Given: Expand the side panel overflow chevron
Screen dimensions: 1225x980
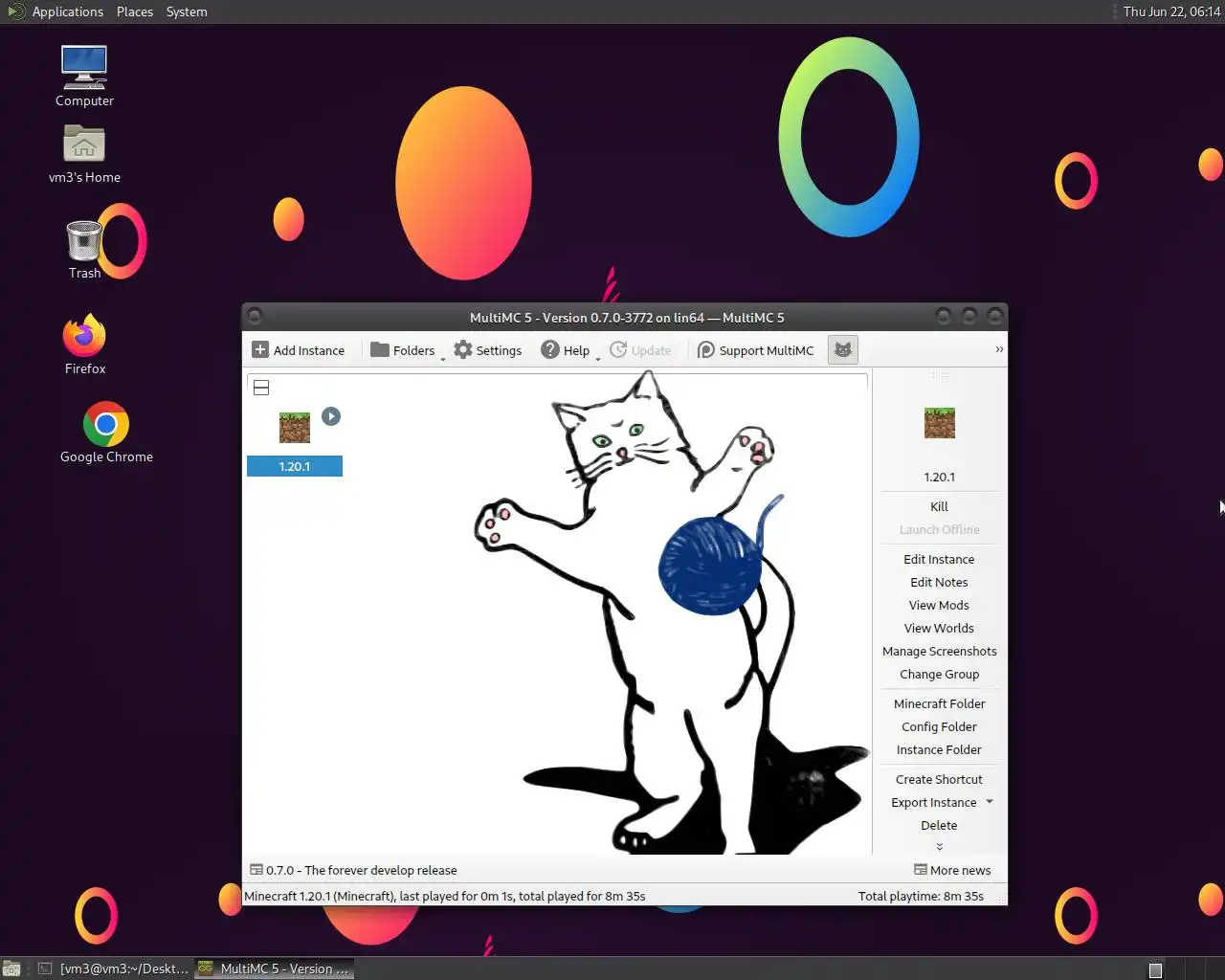Looking at the screenshot, I should tap(940, 846).
